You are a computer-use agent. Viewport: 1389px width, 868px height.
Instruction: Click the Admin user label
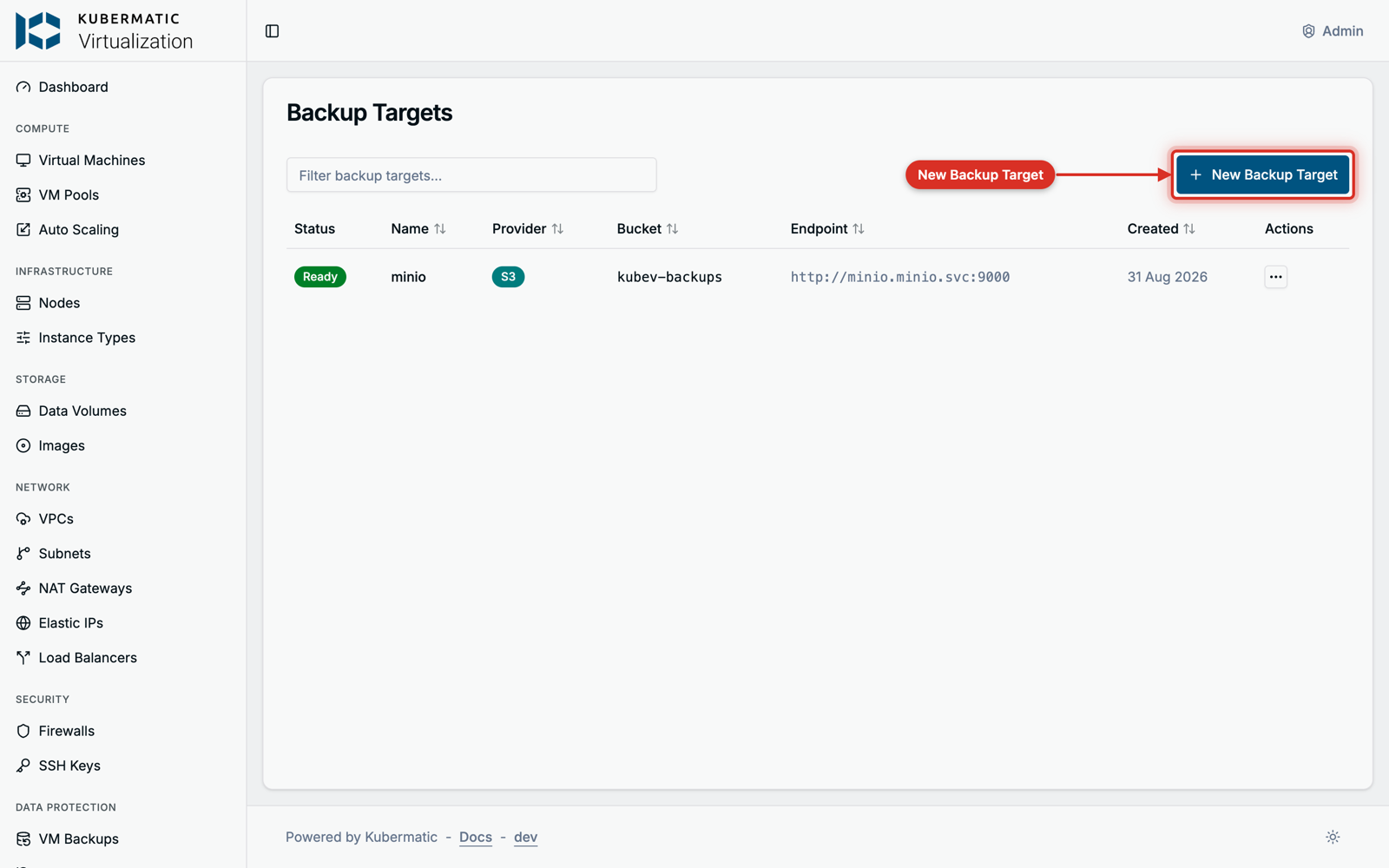coord(1342,31)
